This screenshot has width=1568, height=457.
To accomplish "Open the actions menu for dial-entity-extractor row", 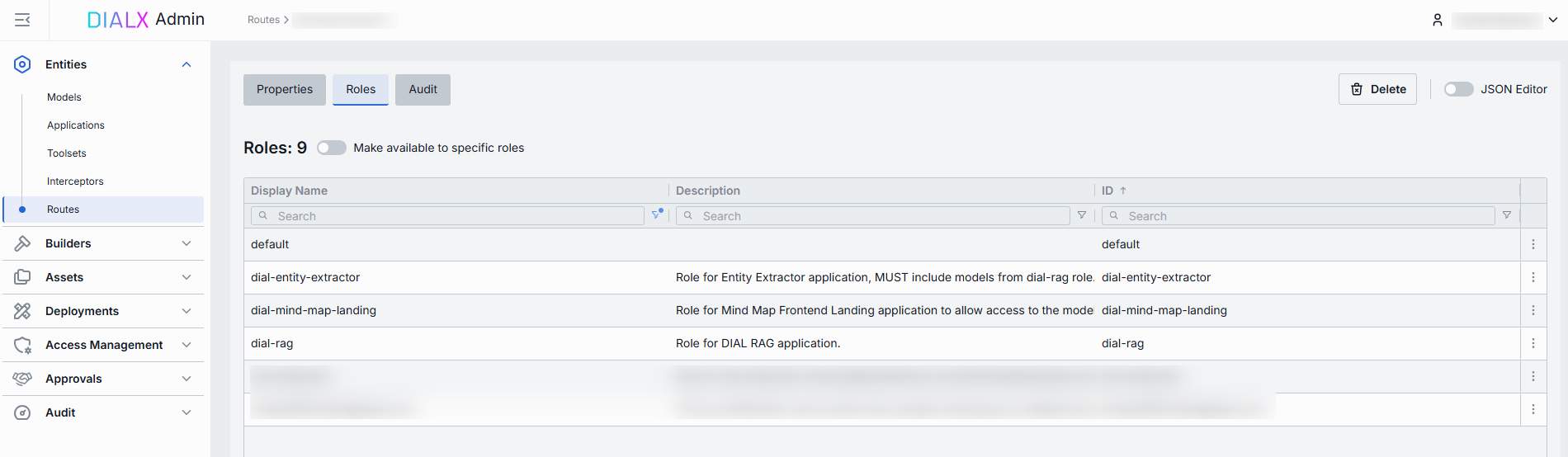I will [x=1533, y=277].
